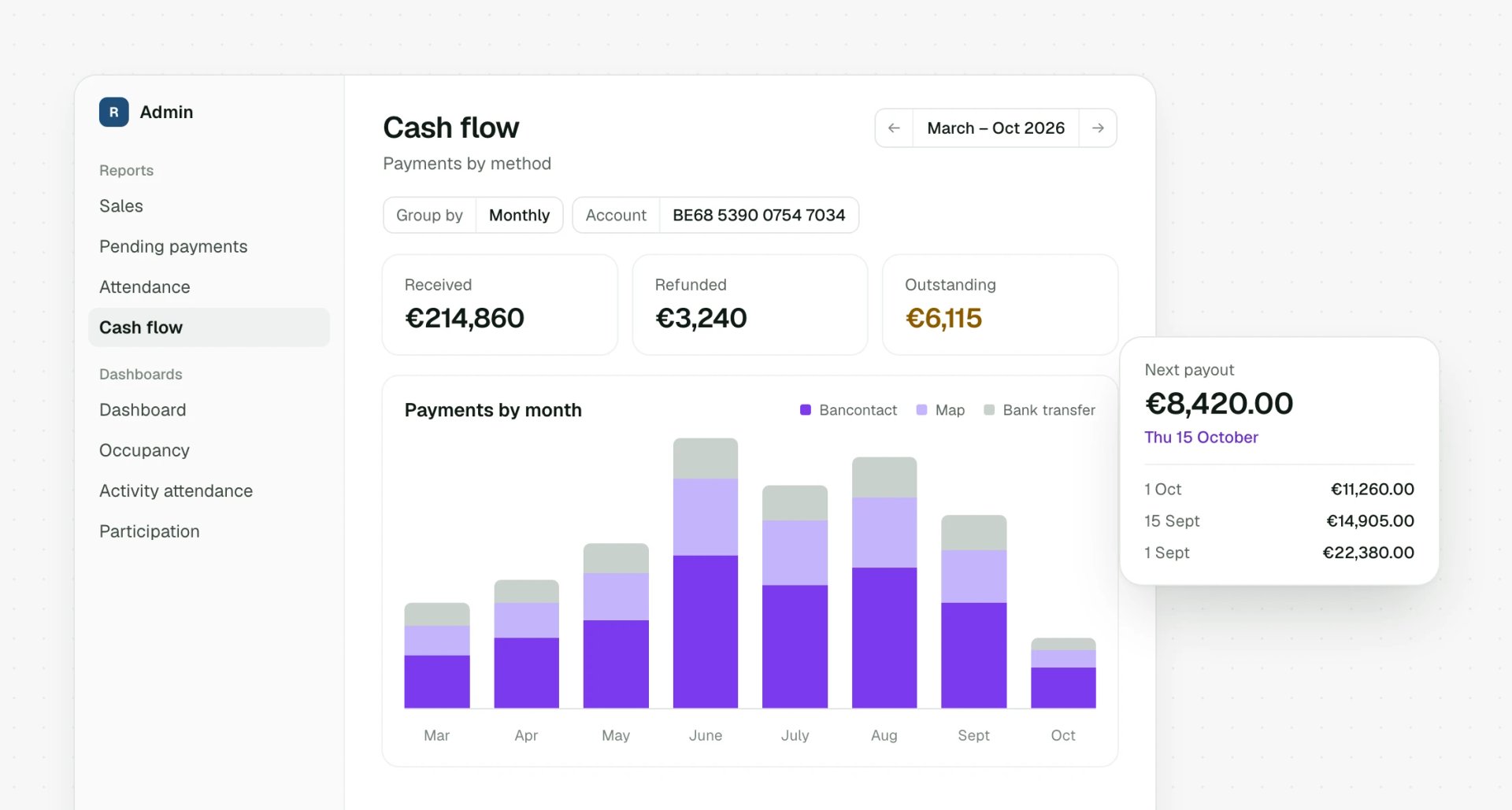This screenshot has width=1512, height=810.
Task: Click the 1 Sept payout row
Action: (x=1279, y=553)
